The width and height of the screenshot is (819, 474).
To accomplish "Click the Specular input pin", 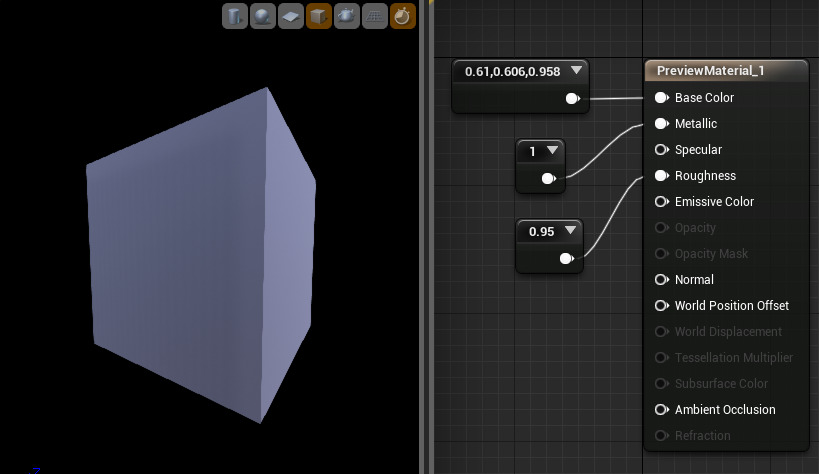I will 661,150.
